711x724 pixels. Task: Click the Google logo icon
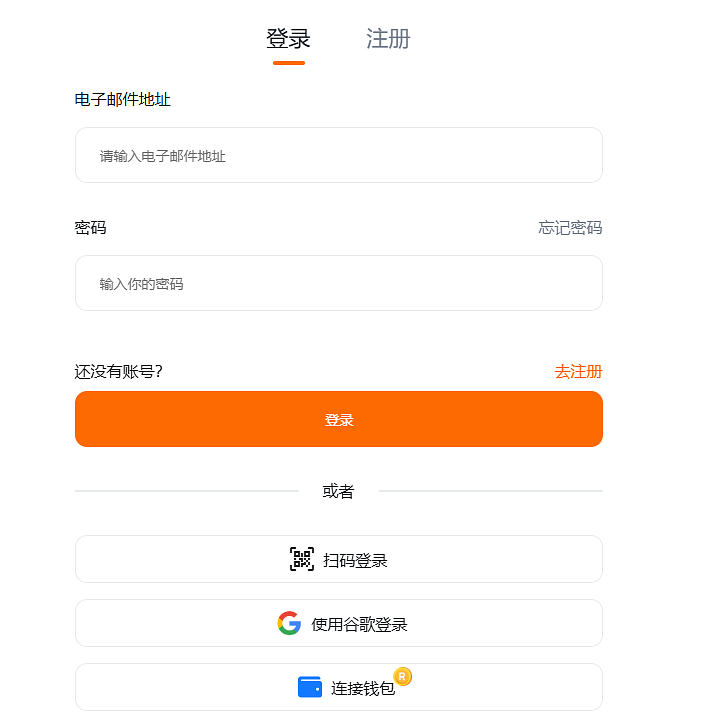[x=289, y=624]
